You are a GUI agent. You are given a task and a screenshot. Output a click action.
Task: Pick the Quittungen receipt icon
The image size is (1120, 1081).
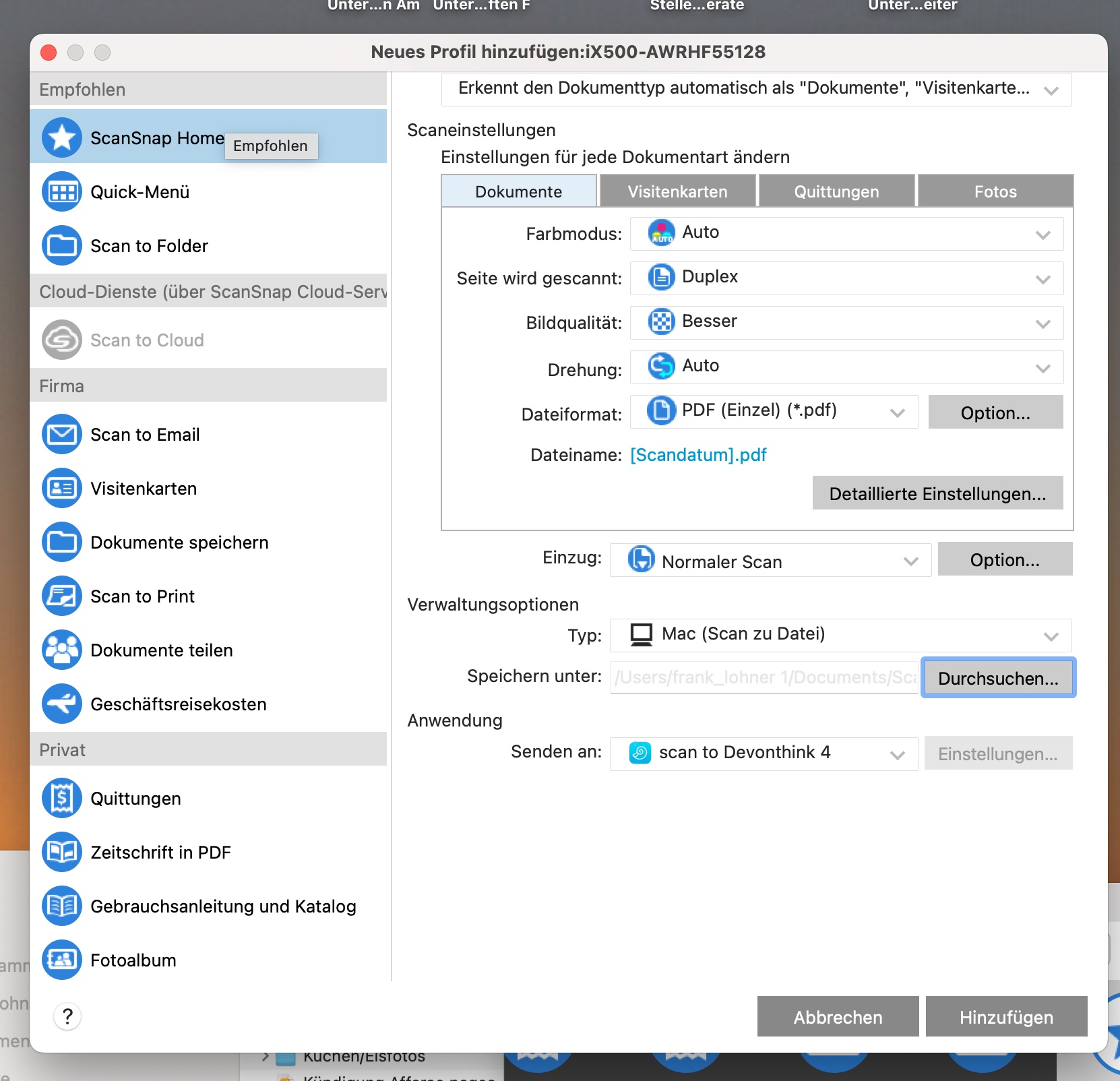(62, 799)
